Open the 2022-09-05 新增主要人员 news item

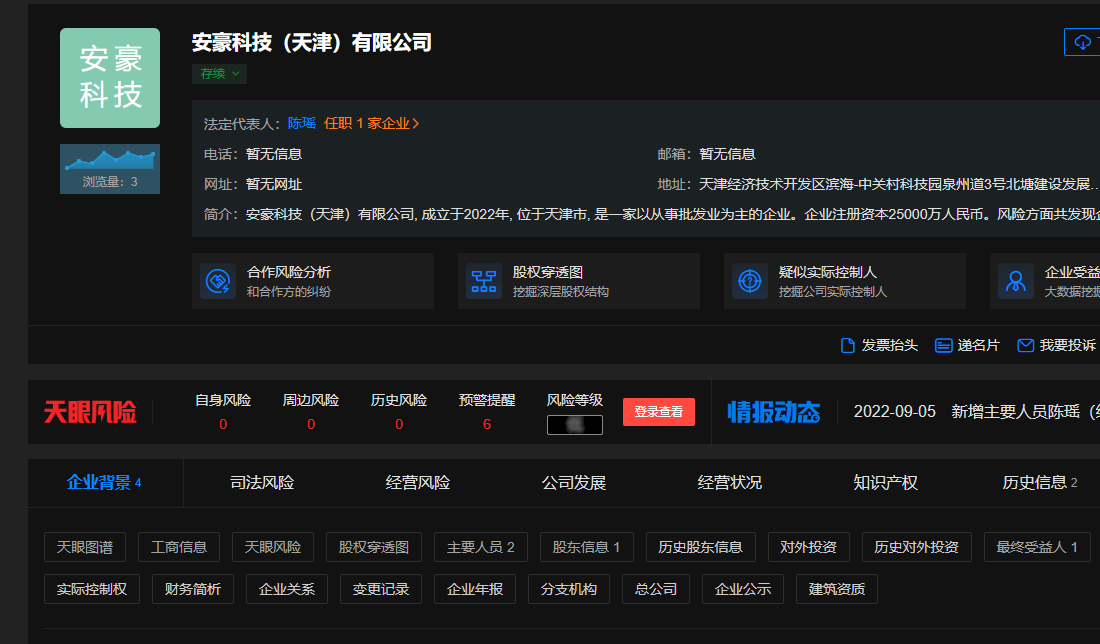[977, 412]
